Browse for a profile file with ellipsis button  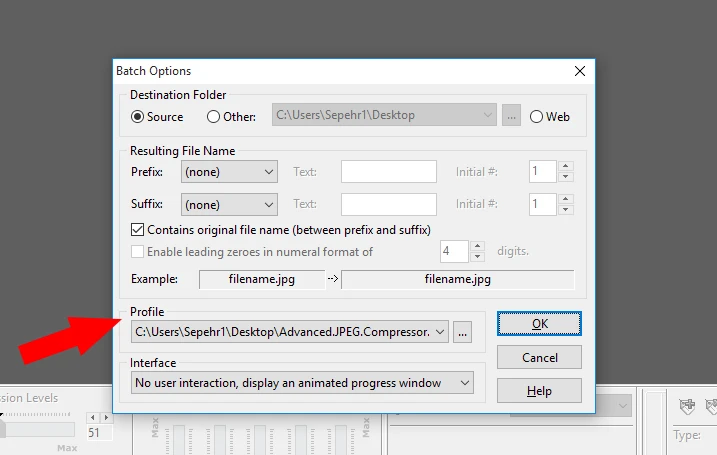462,332
